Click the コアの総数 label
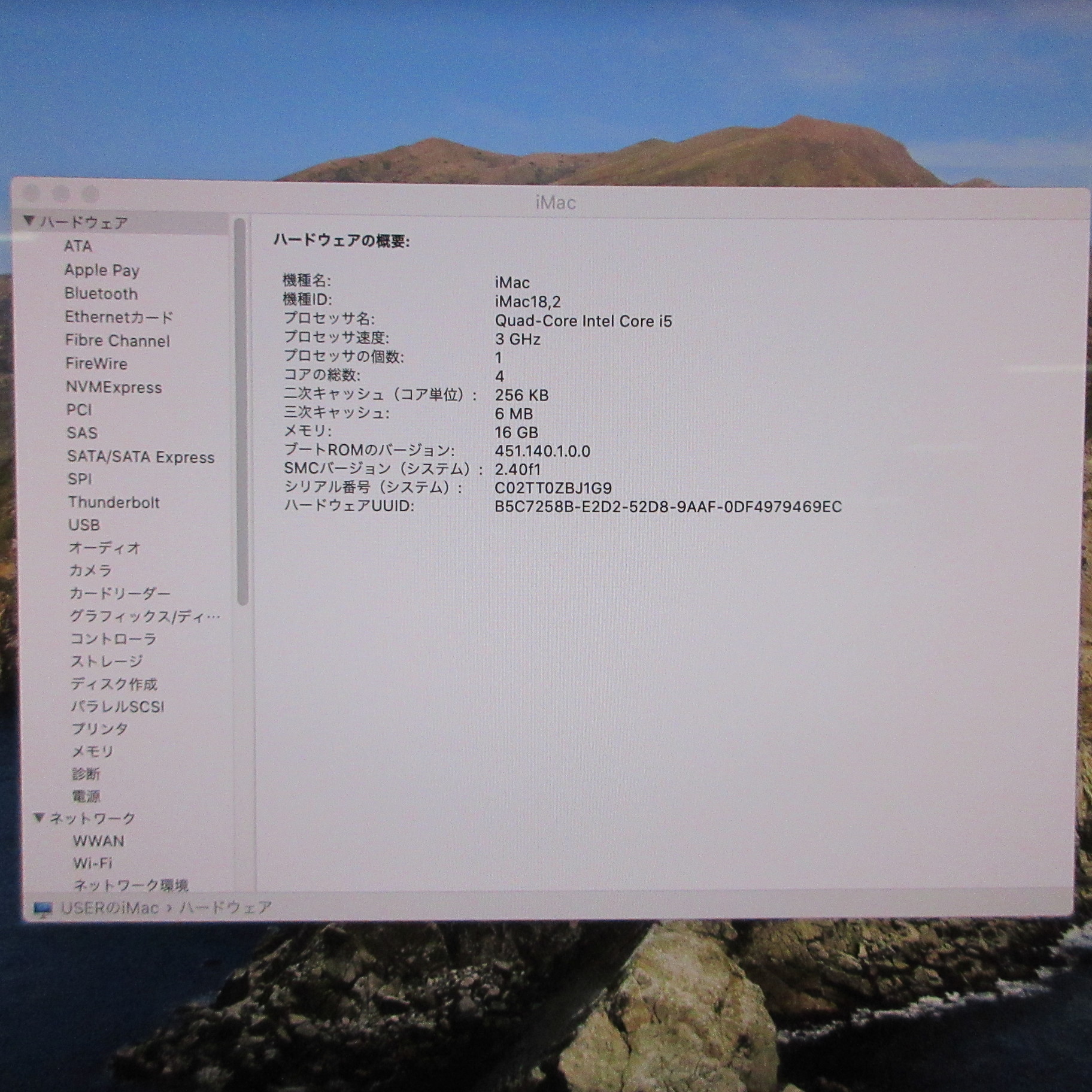The width and height of the screenshot is (1092, 1092). click(x=321, y=375)
